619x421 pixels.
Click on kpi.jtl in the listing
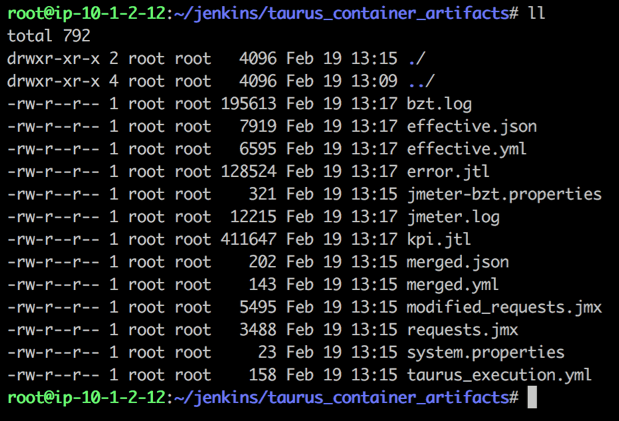(x=439, y=240)
